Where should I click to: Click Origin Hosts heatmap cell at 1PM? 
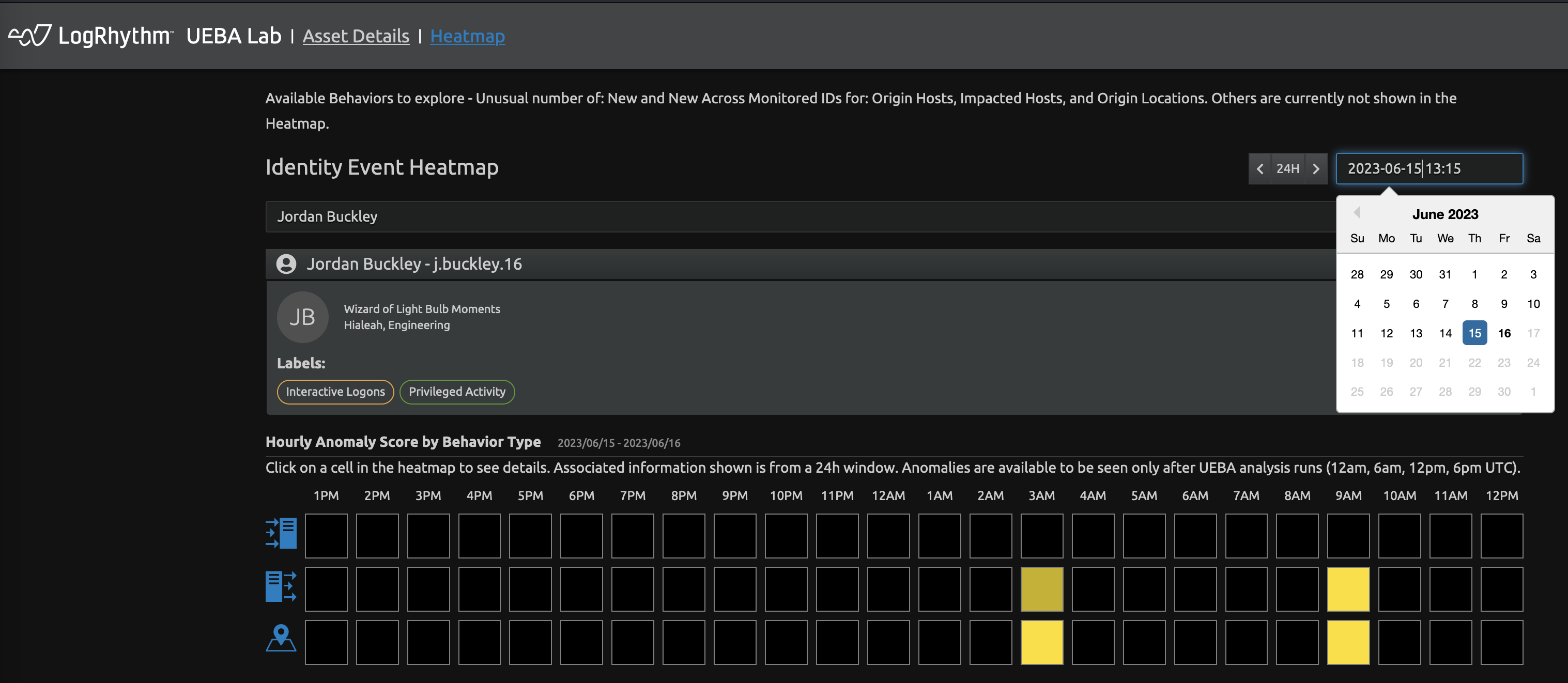[326, 536]
